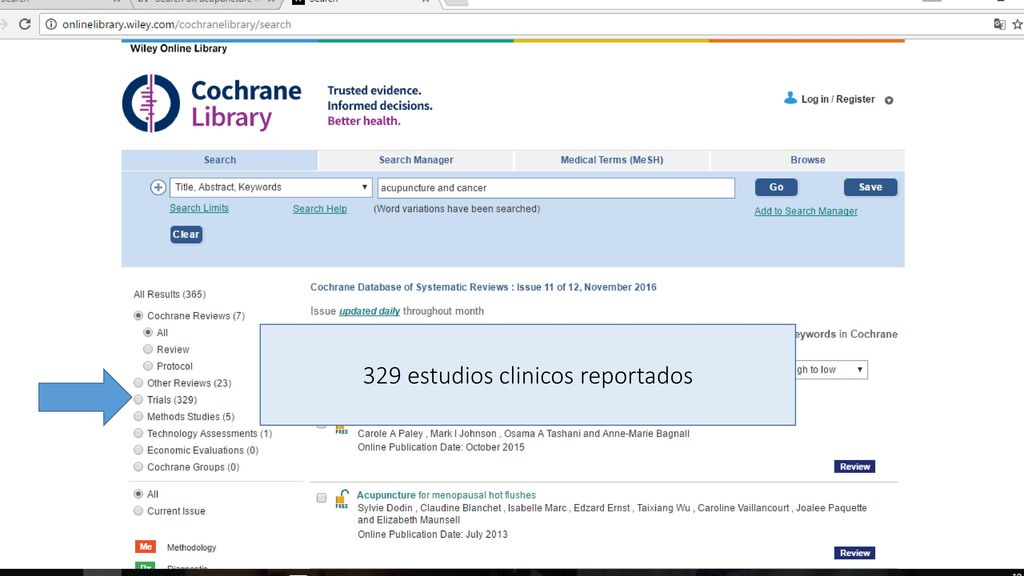Open the sort order dropdown ending in 'to low'
Screen dimensions: 1024x576
(831, 370)
